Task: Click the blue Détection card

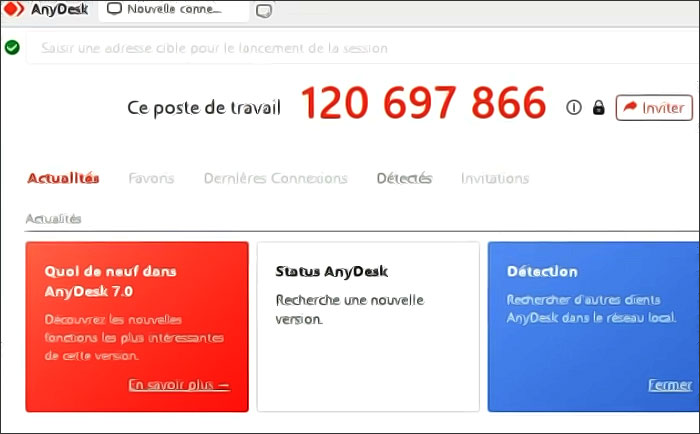Action: (x=593, y=327)
